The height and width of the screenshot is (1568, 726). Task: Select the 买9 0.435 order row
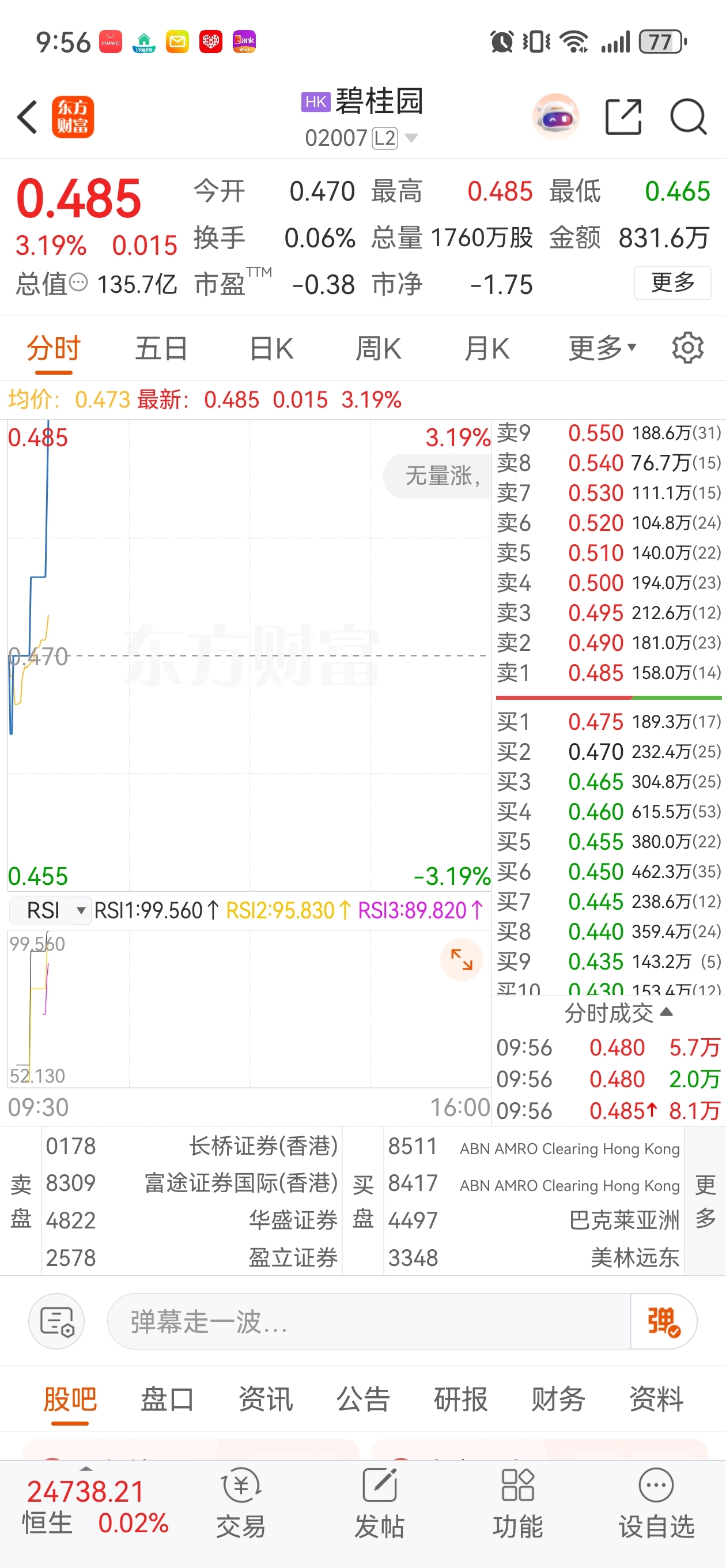point(608,961)
